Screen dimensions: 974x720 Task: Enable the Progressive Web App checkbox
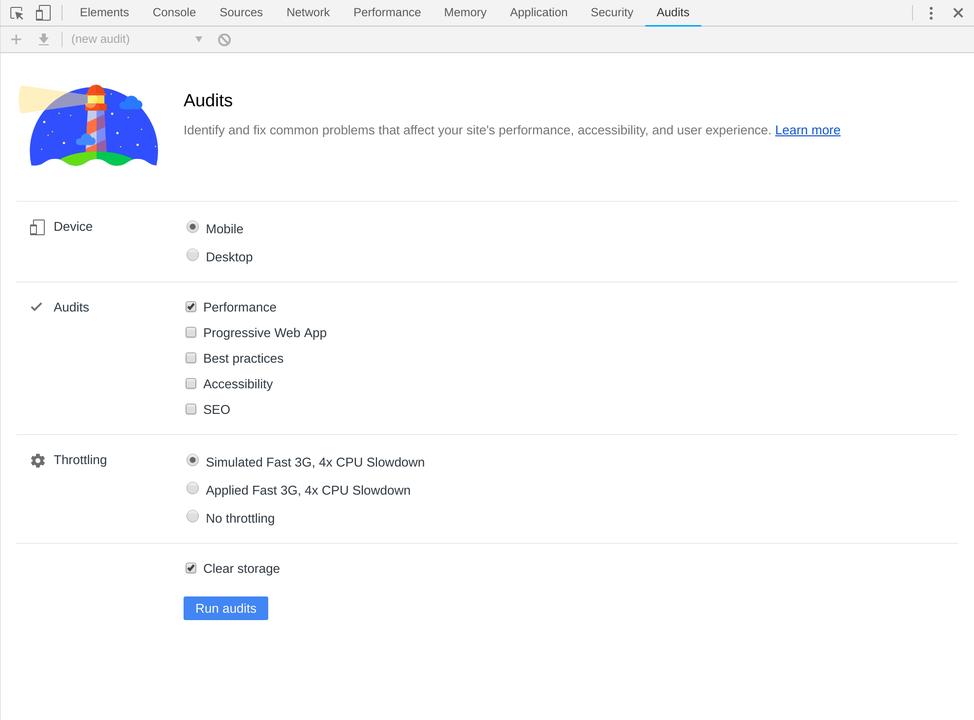[x=191, y=332]
